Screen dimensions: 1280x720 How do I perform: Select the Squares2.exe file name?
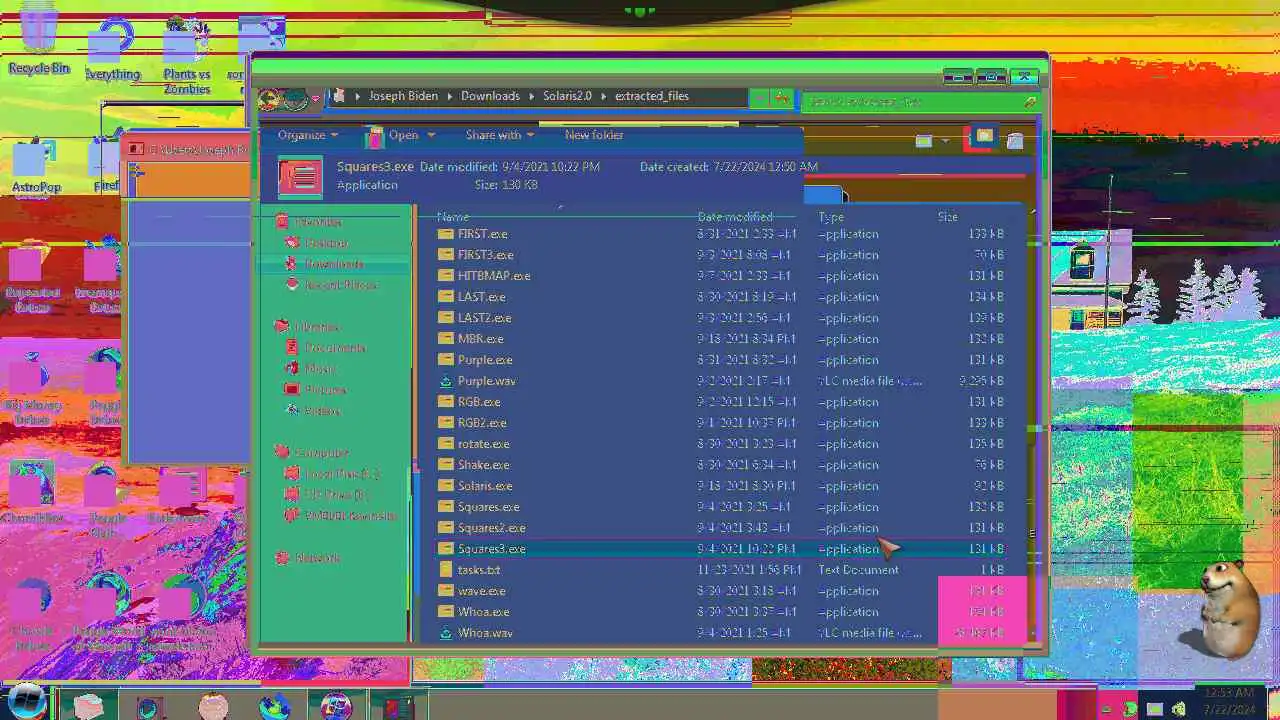491,528
